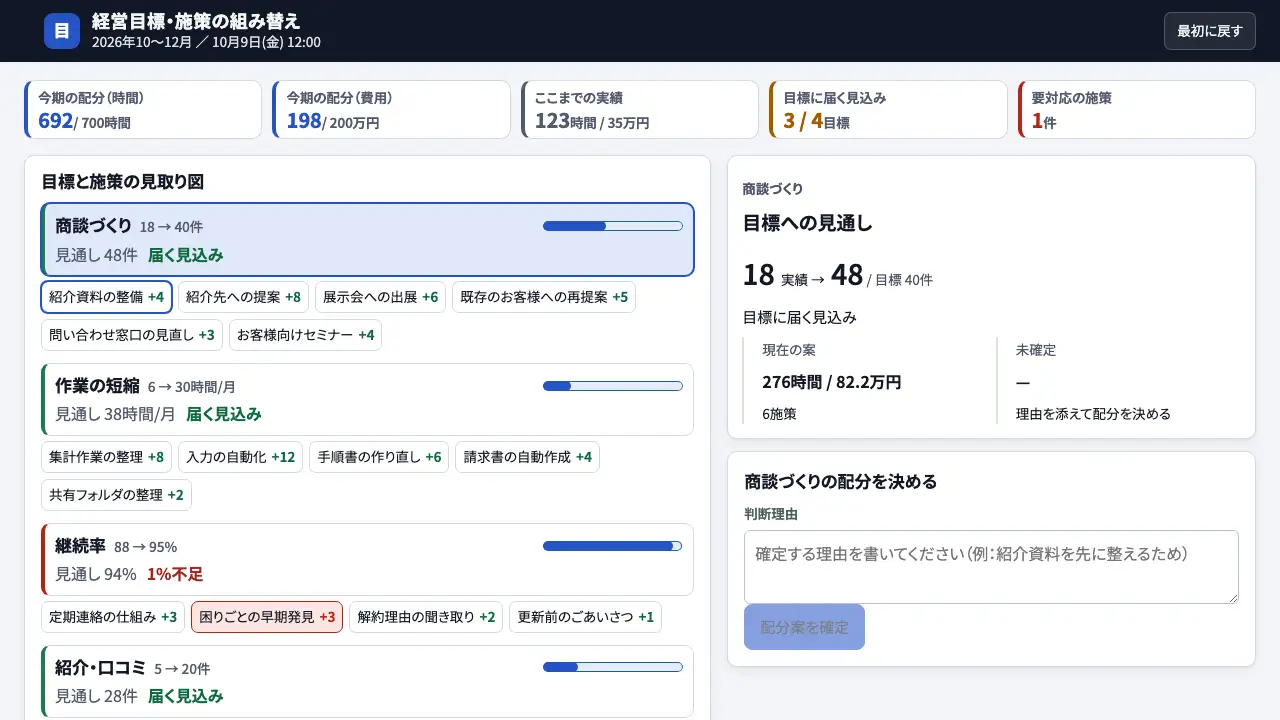Select the 手順書の作り直し +6 chip
The image size is (1280, 720).
pos(379,457)
